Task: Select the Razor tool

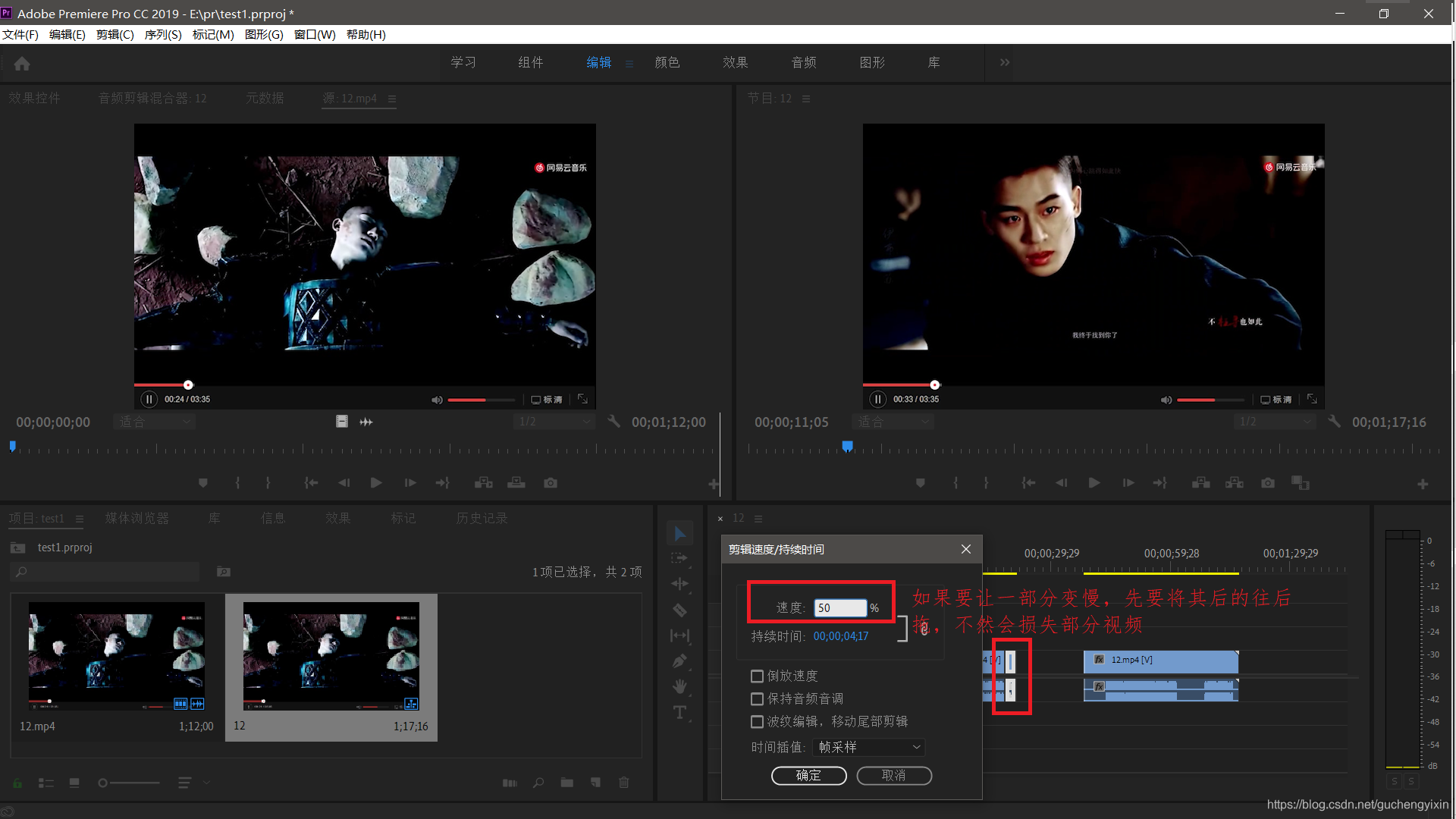Action: pyautogui.click(x=679, y=610)
